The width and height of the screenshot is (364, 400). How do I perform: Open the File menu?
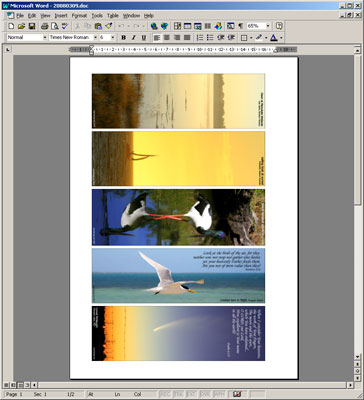coord(20,16)
